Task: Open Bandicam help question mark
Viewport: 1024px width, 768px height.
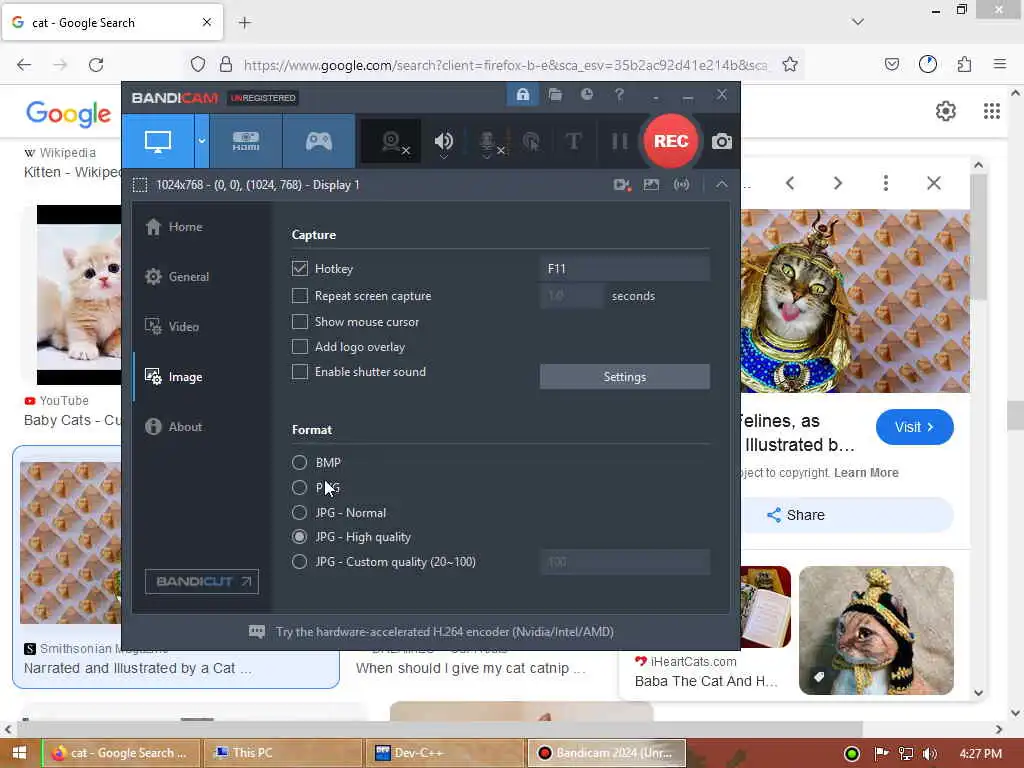Action: point(619,95)
